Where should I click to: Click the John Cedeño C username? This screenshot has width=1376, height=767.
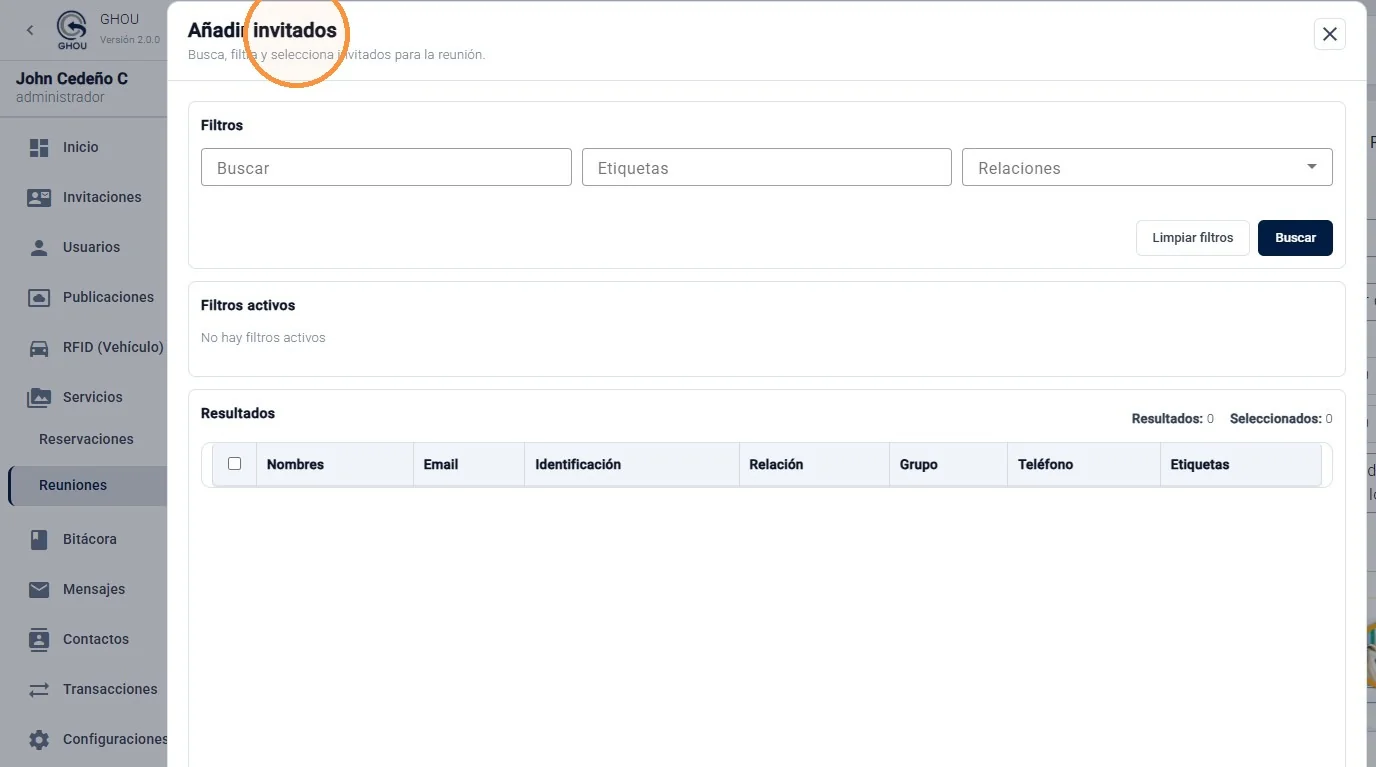[x=72, y=78]
